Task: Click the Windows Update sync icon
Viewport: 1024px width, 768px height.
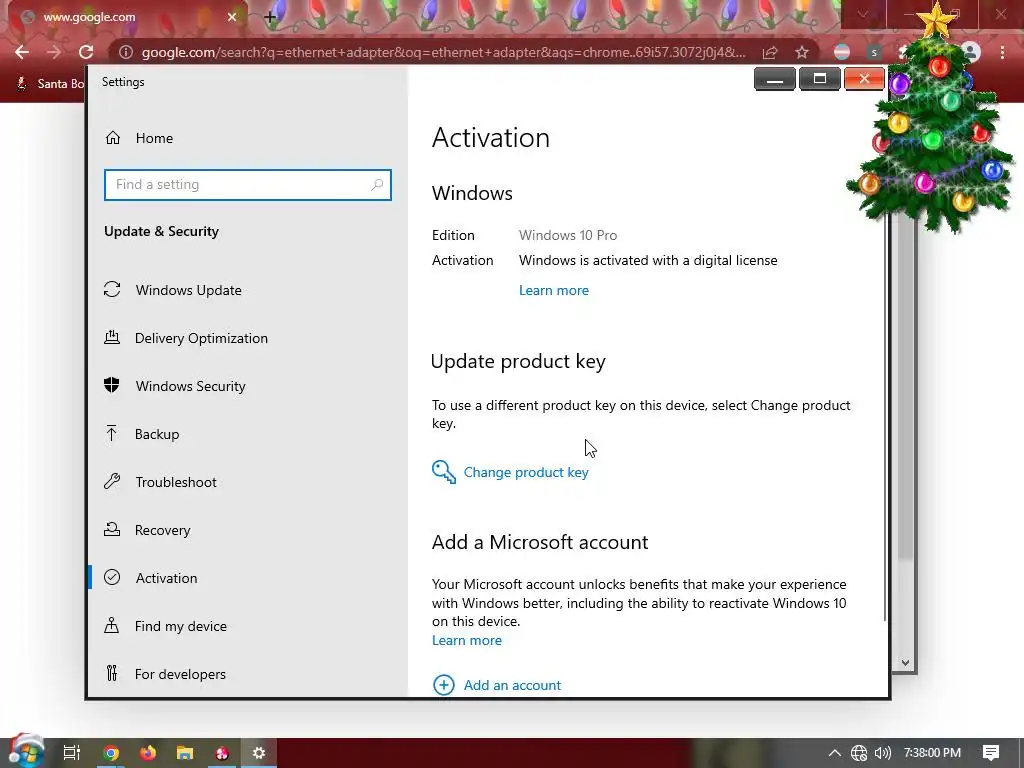Action: (x=112, y=289)
